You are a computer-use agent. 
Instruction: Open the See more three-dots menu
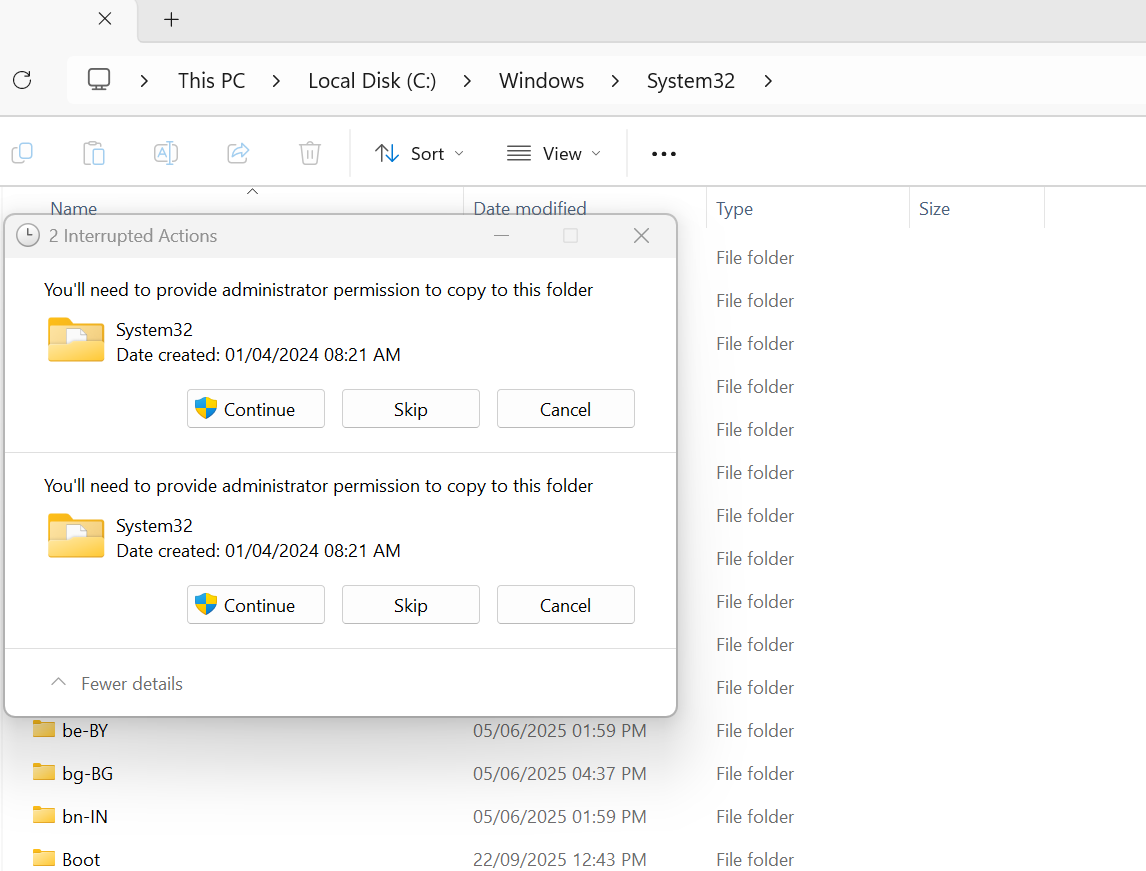pos(664,153)
